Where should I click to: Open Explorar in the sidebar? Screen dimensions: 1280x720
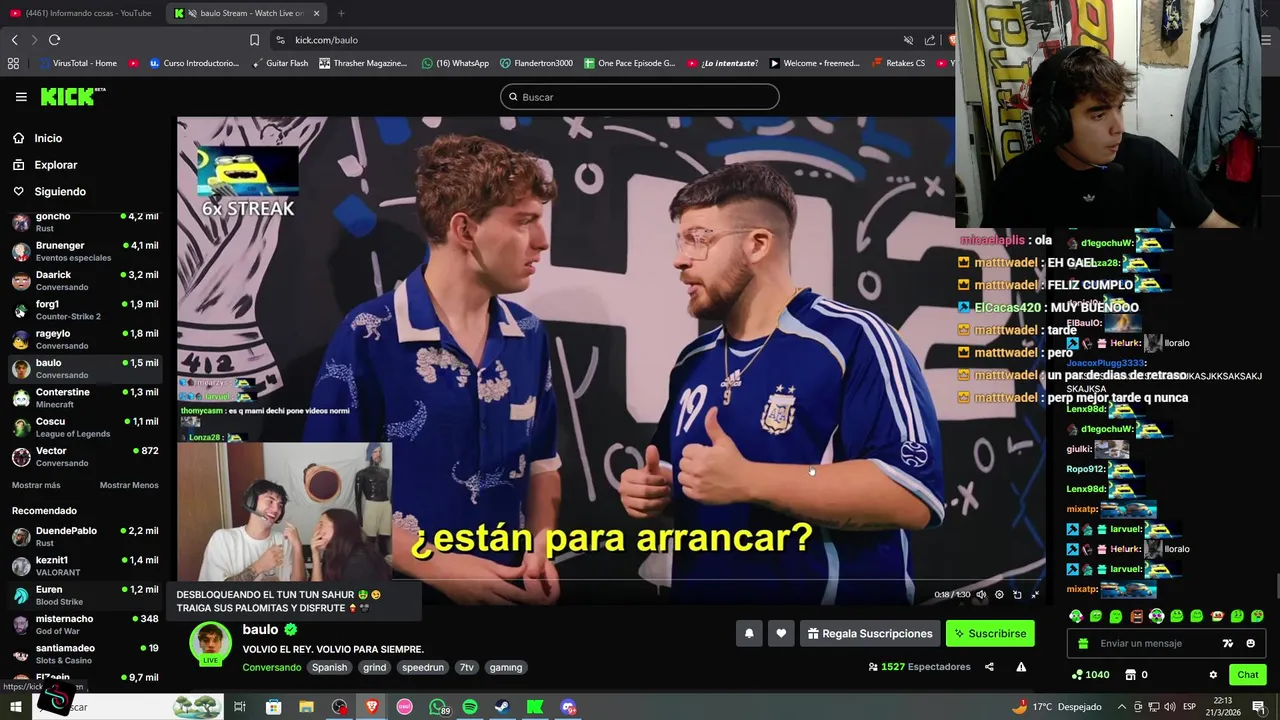[x=55, y=165]
